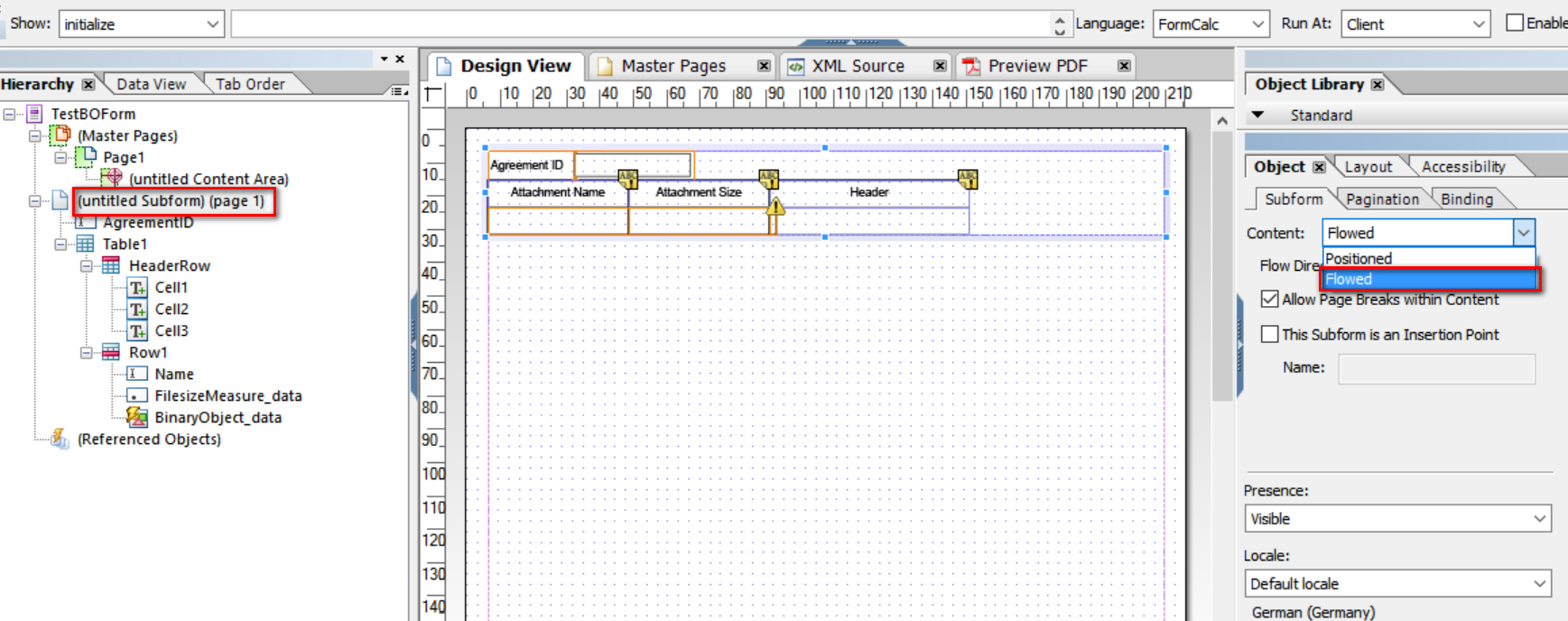The height and width of the screenshot is (621, 1568).
Task: Click the Cell3 text icon
Action: click(x=137, y=330)
